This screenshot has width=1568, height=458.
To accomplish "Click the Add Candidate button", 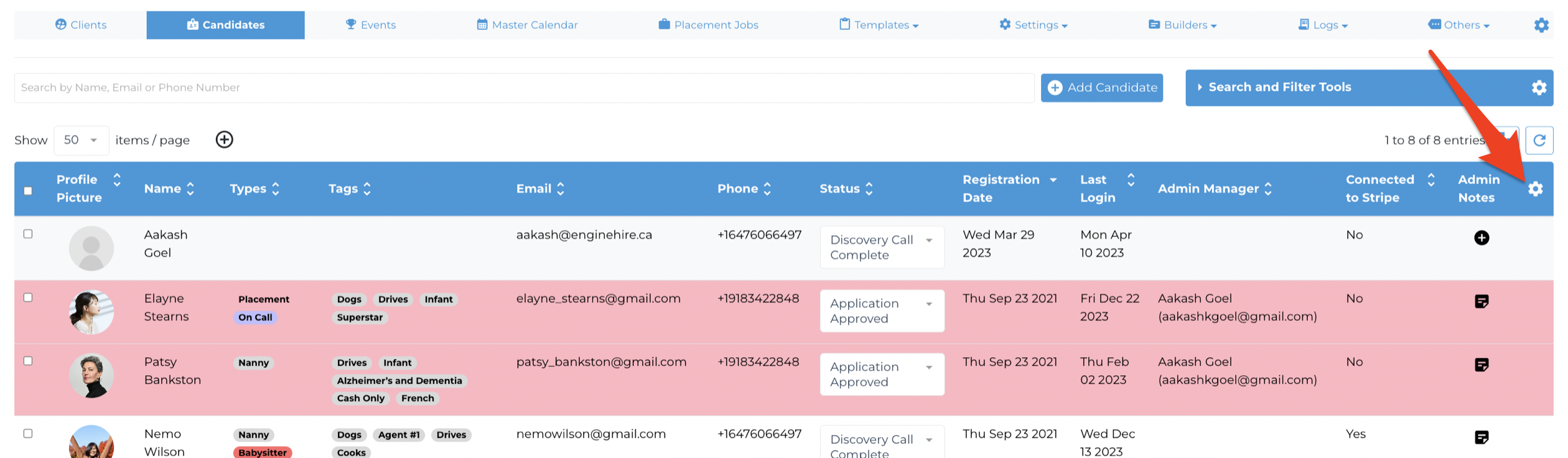I will pos(1101,88).
